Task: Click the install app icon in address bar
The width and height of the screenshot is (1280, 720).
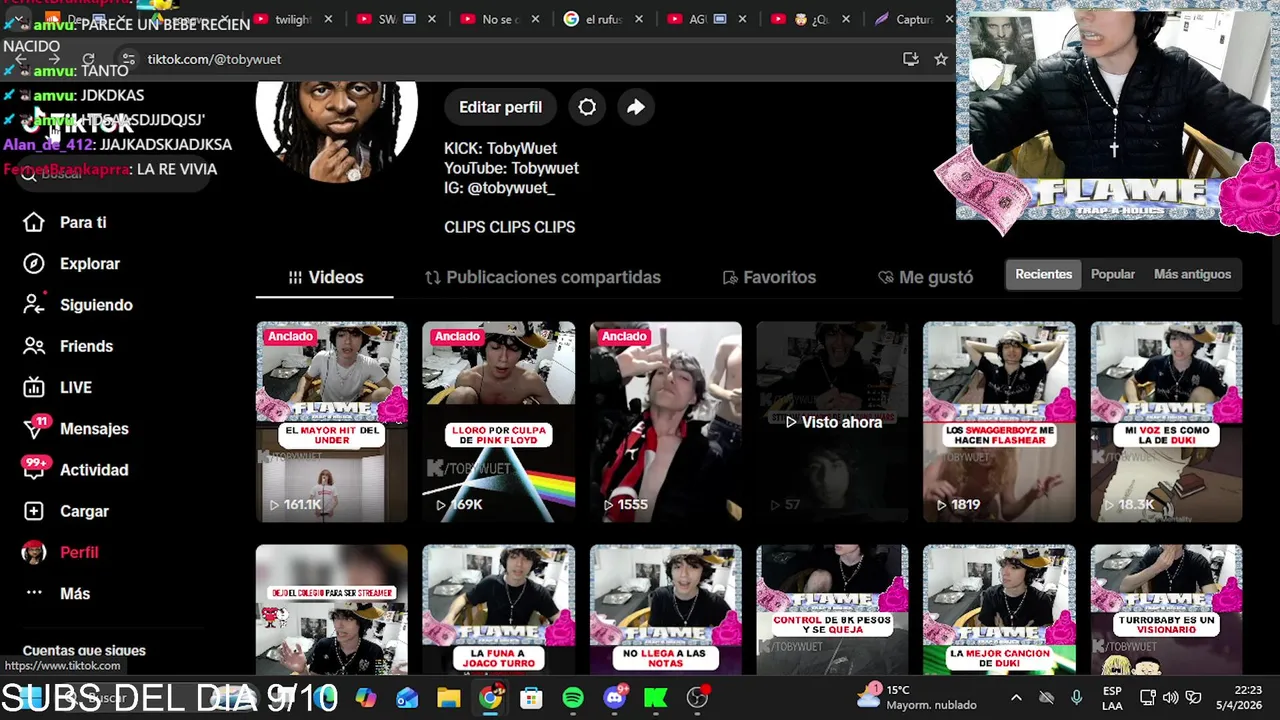Action: tap(910, 59)
